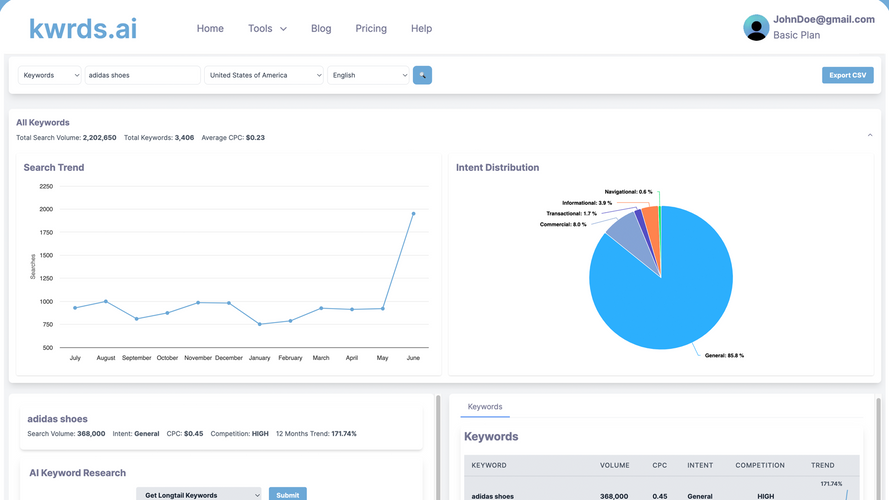Collapse the All Keywords section chevron
Viewport: 889px width, 500px height.
point(870,135)
